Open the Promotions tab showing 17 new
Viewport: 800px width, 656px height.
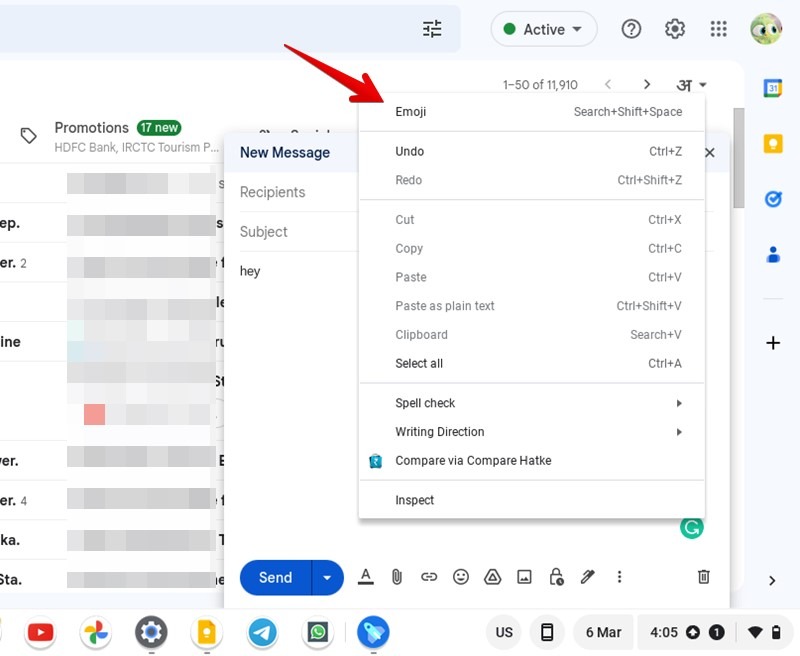coord(92,128)
